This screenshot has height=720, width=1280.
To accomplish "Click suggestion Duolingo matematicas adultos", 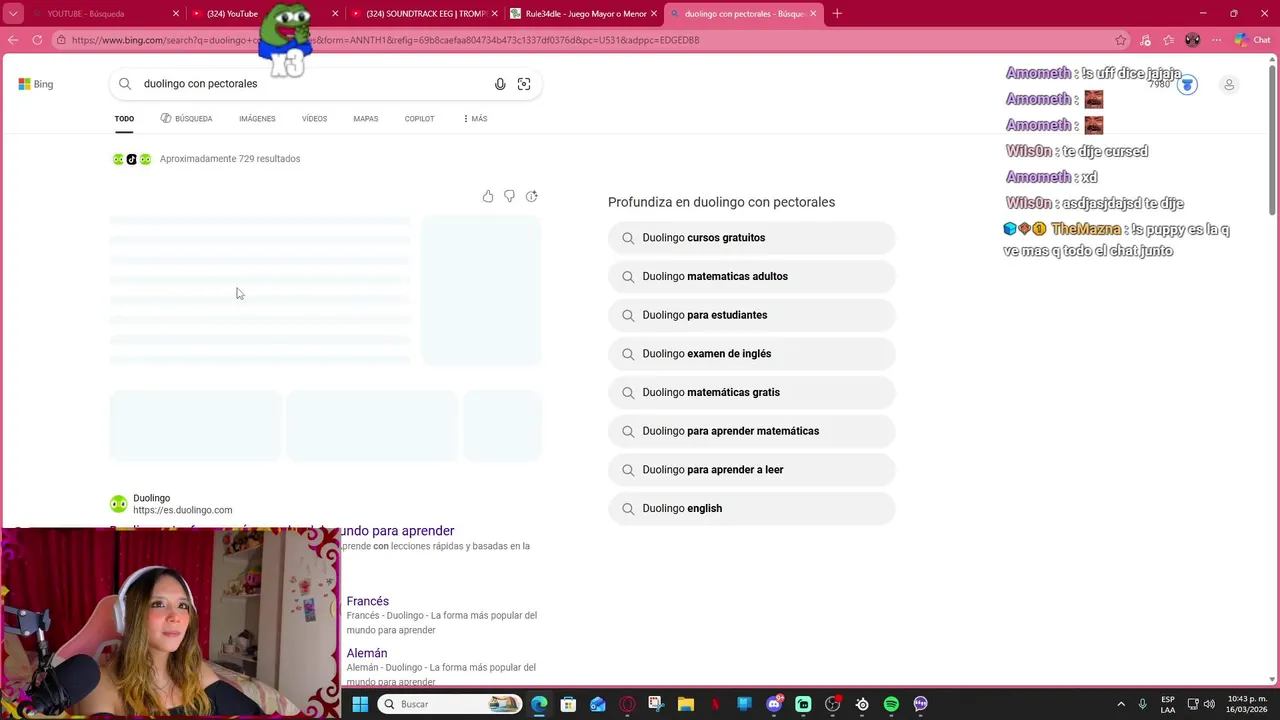I will [751, 277].
